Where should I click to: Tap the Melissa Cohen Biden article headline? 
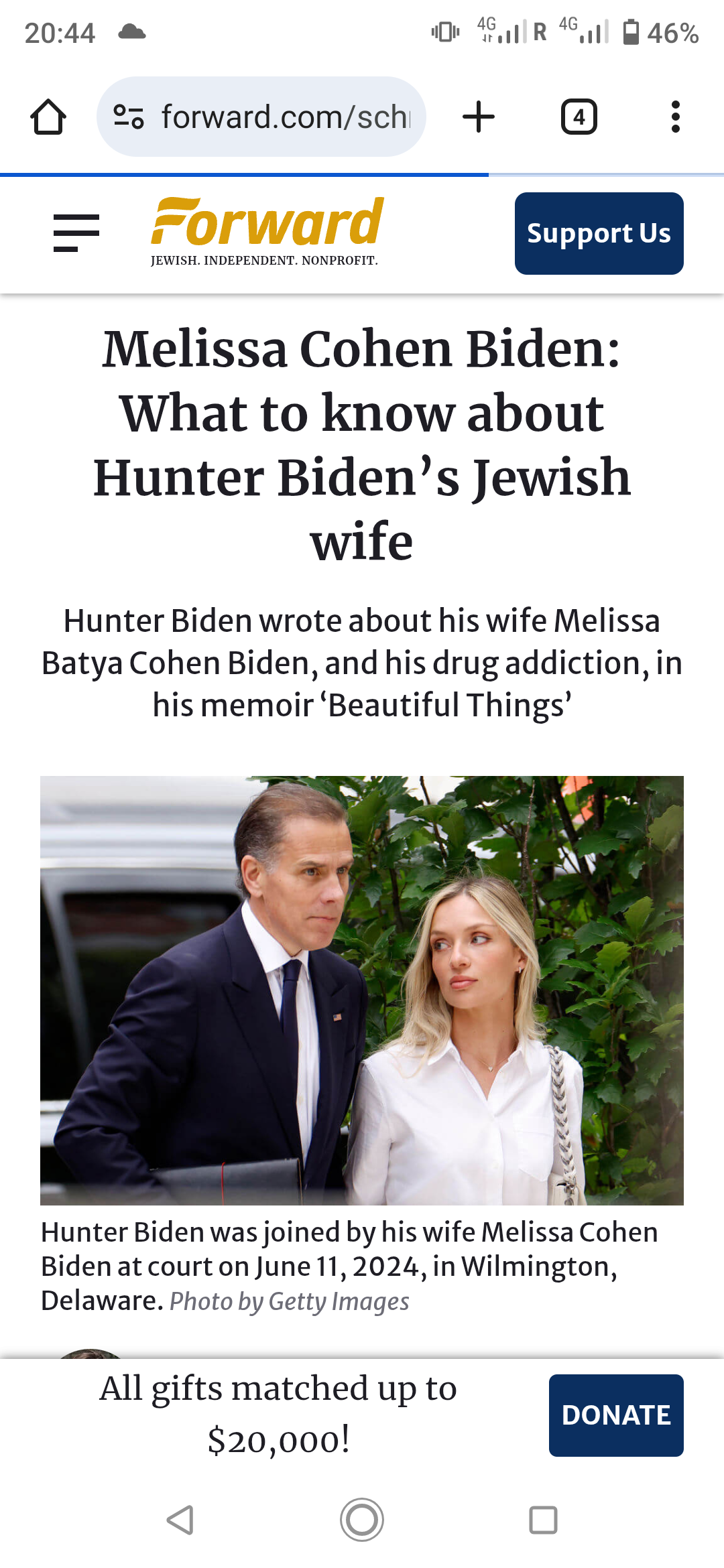362,445
